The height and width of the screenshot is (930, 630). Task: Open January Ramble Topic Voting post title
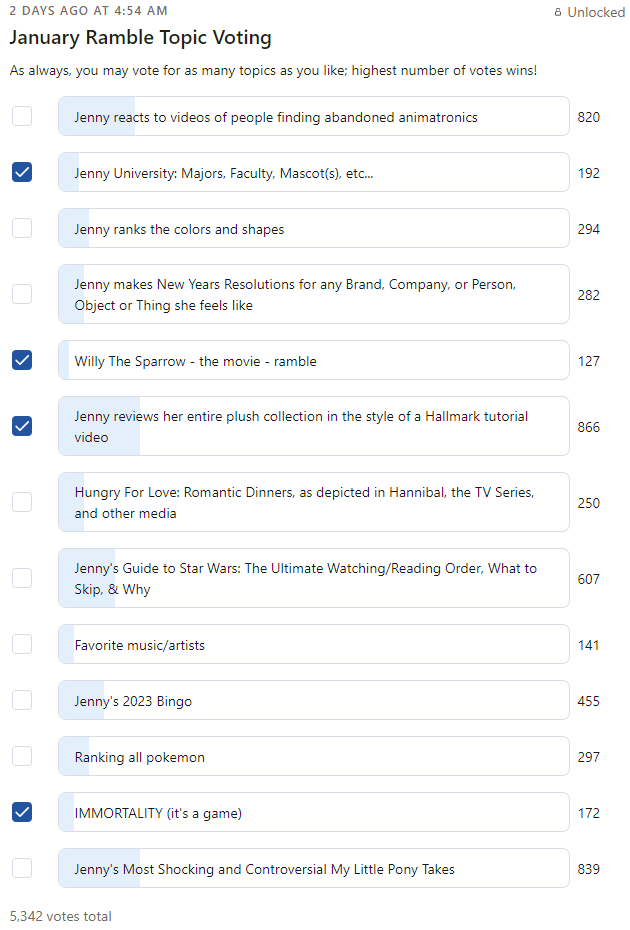(141, 37)
